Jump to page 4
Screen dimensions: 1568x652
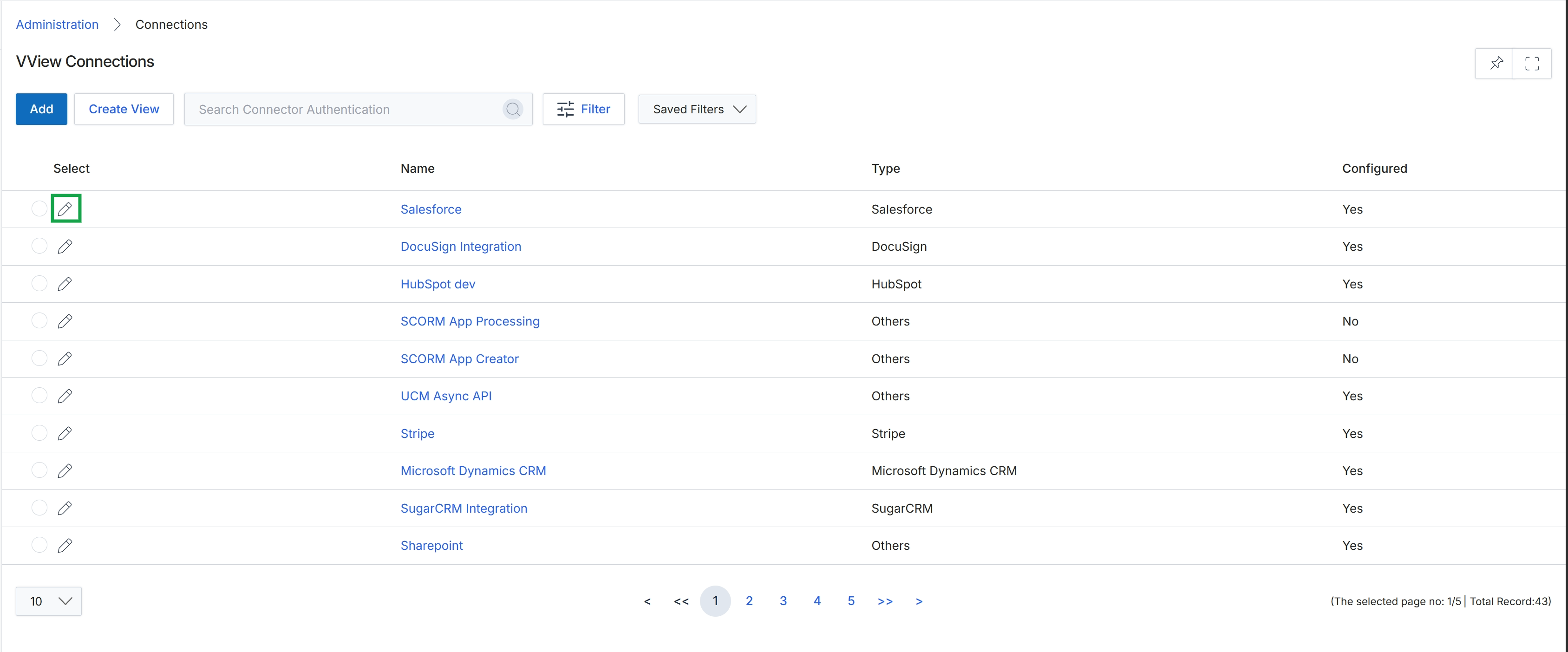coord(817,601)
